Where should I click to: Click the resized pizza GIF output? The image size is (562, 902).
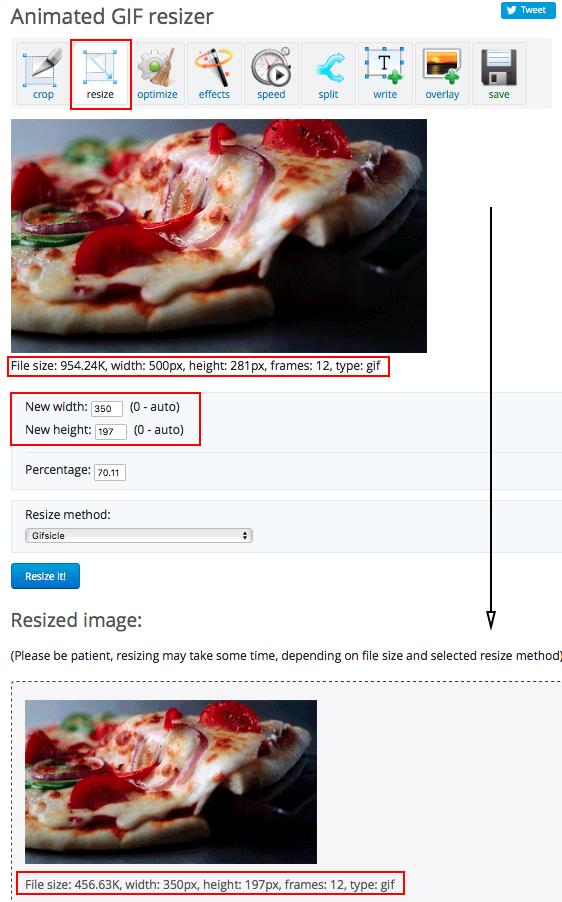(x=171, y=781)
